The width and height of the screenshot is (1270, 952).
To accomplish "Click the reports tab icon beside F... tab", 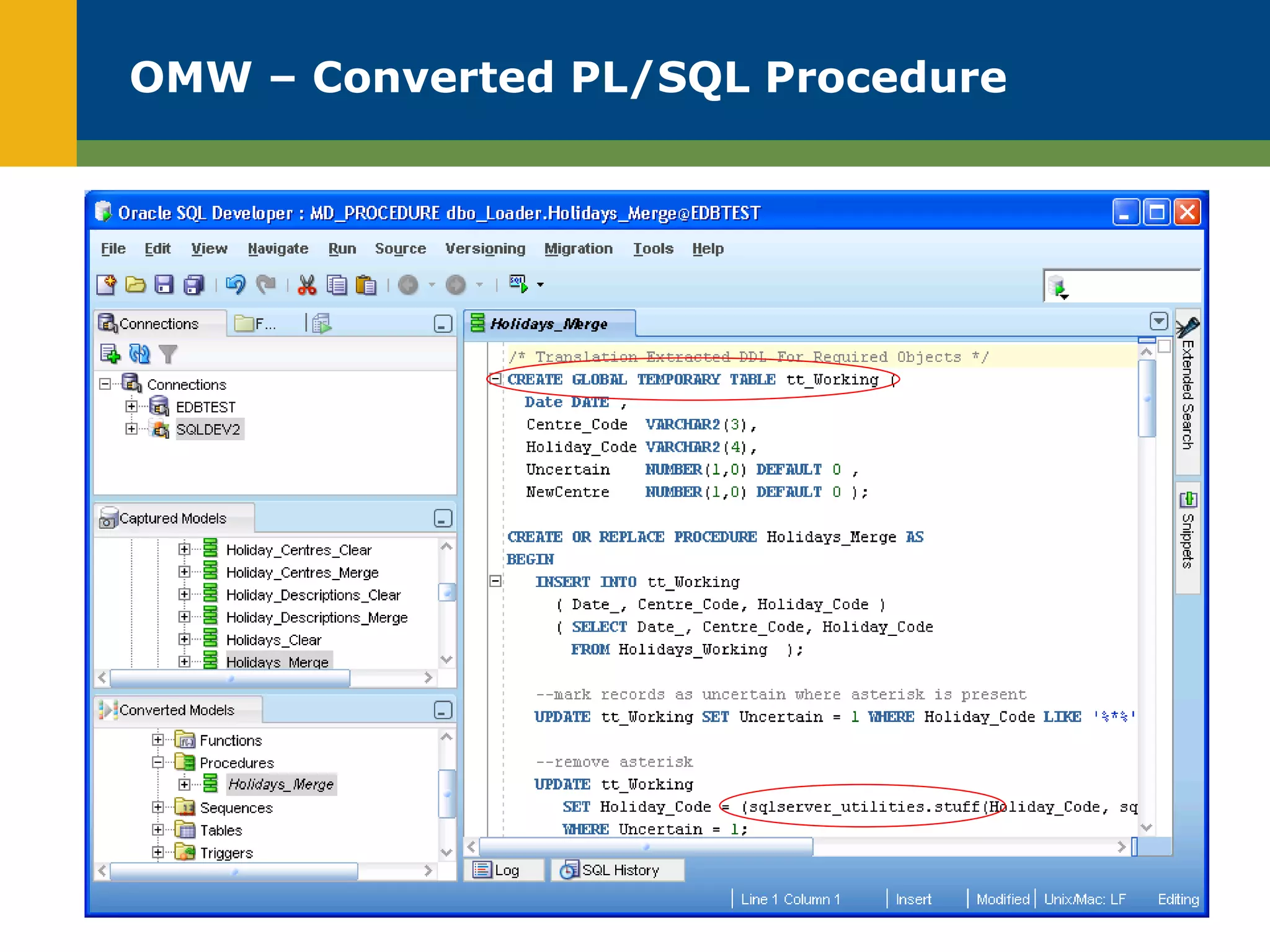I will [x=322, y=324].
